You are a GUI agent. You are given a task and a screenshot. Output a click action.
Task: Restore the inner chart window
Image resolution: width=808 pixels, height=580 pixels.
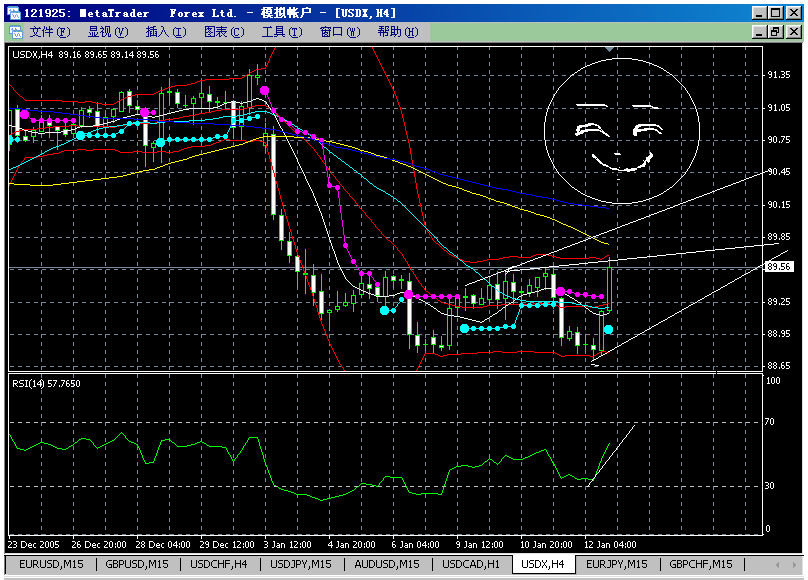click(775, 32)
